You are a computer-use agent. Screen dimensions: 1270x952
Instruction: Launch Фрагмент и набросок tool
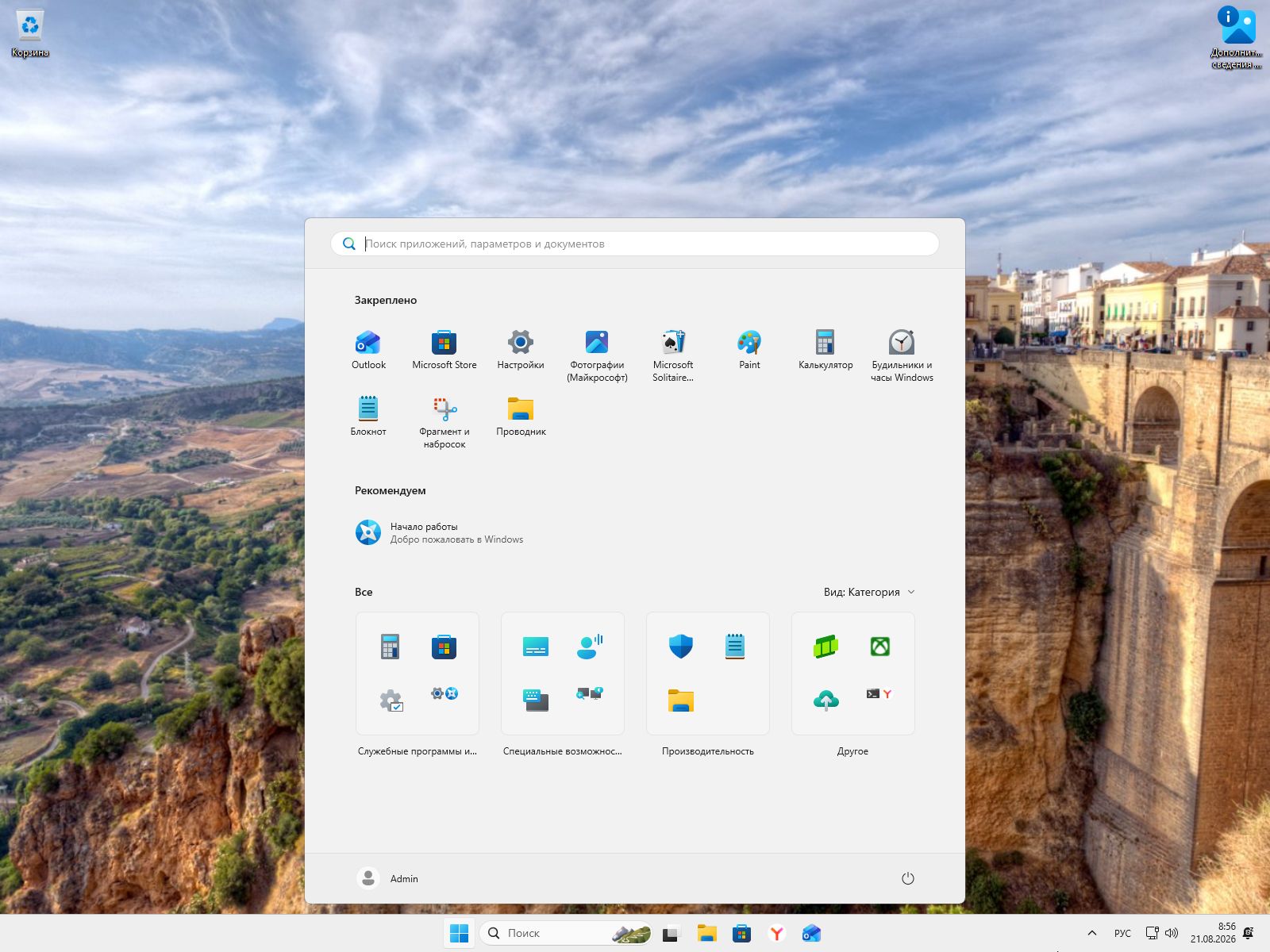click(444, 422)
